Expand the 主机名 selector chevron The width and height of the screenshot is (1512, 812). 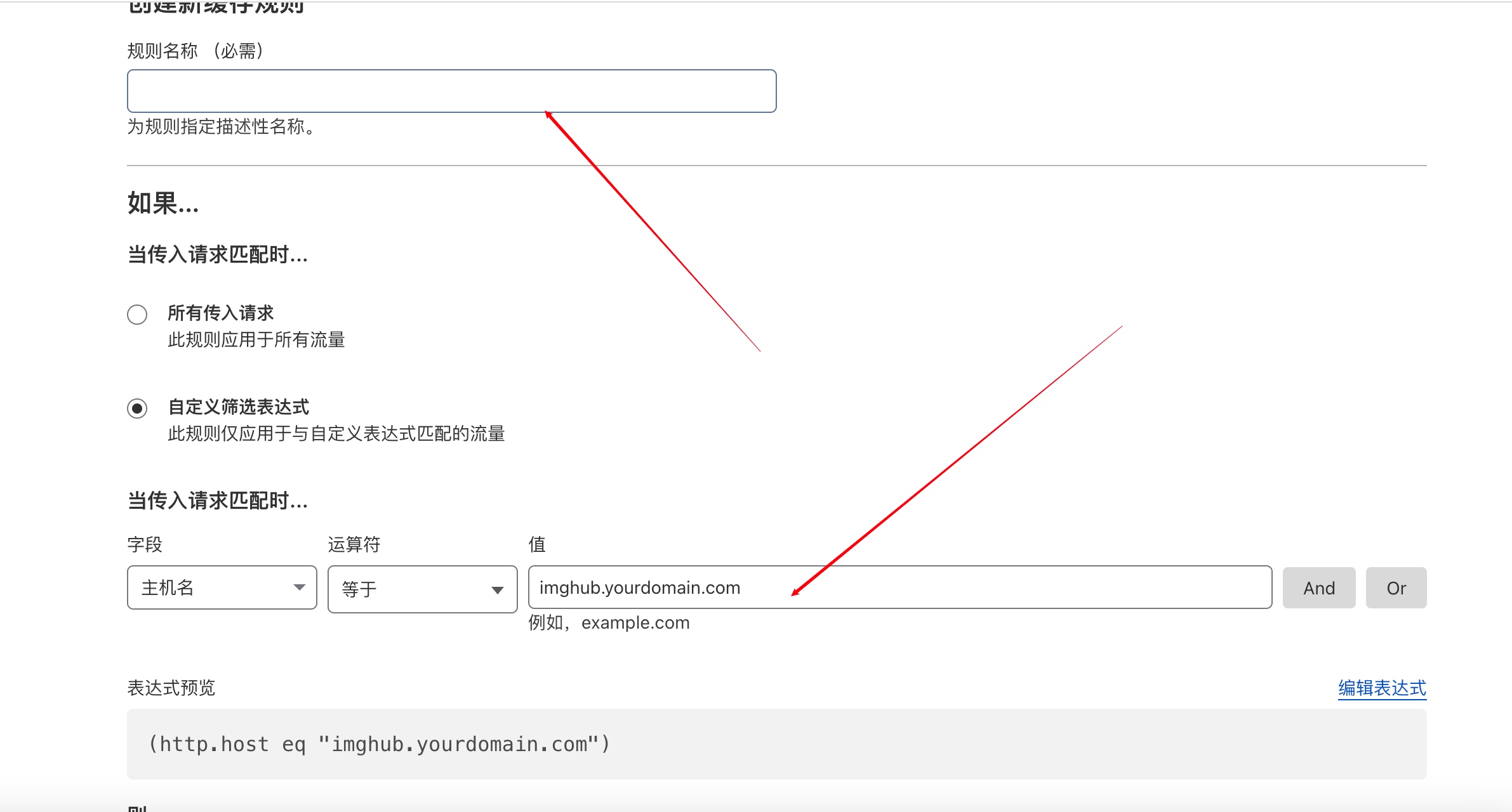point(300,588)
